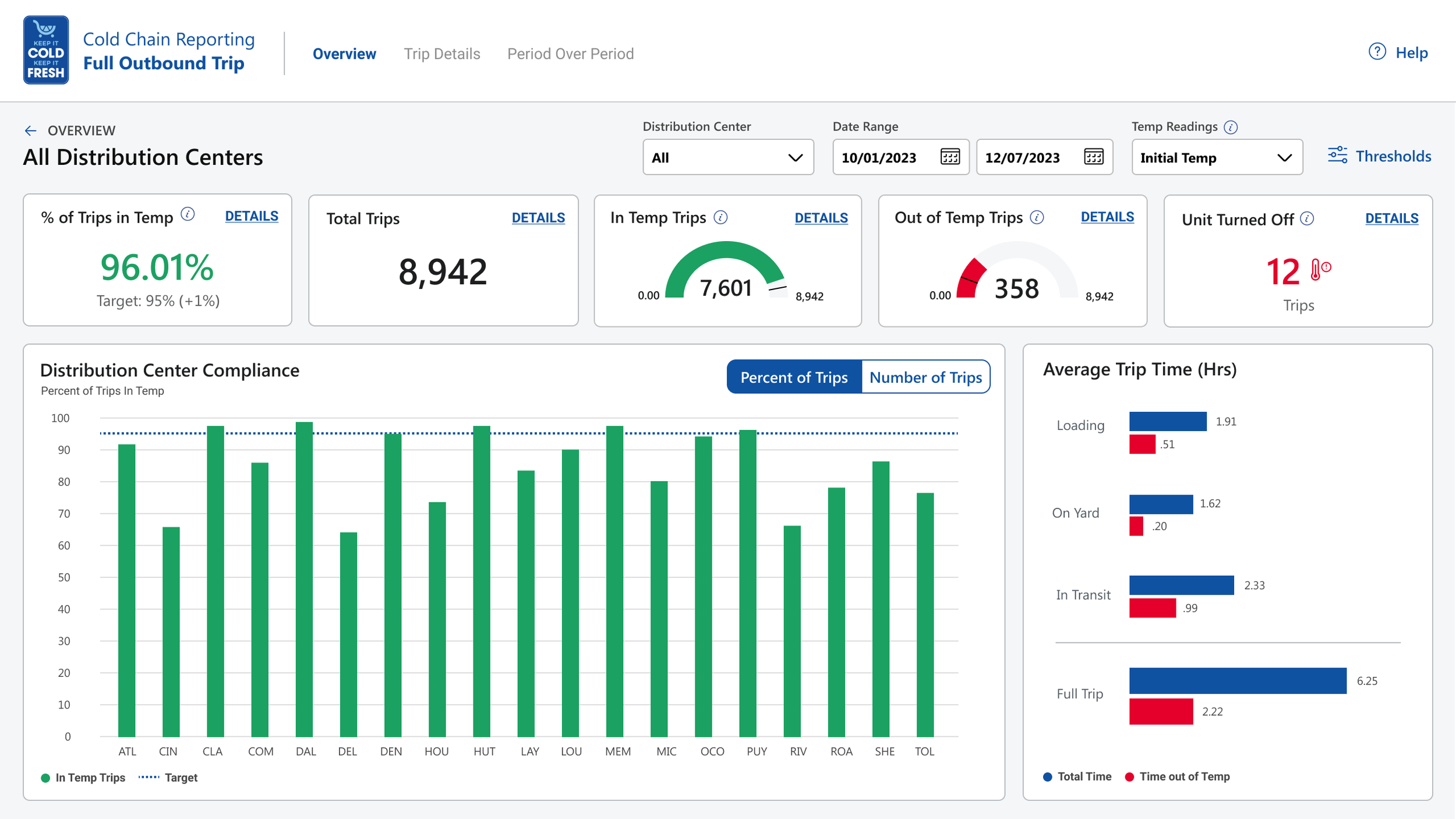Screen dimensions: 1456x819
Task: Click the blue Full Trip 6.25 bar
Action: tap(1238, 680)
